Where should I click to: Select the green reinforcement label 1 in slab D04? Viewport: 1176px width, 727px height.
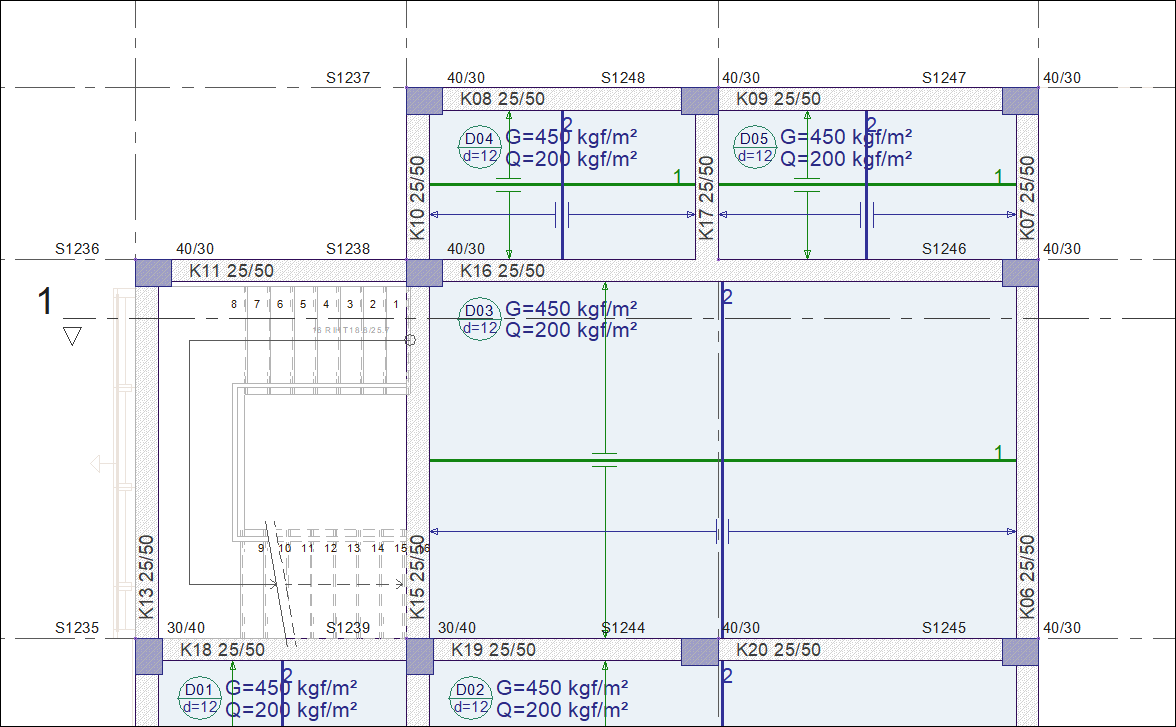click(678, 176)
